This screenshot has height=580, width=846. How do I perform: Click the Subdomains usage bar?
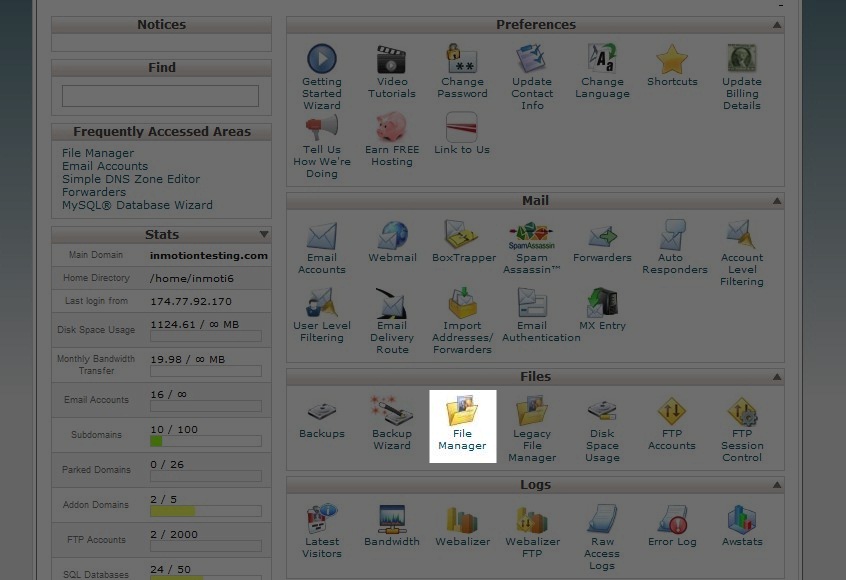pos(206,441)
